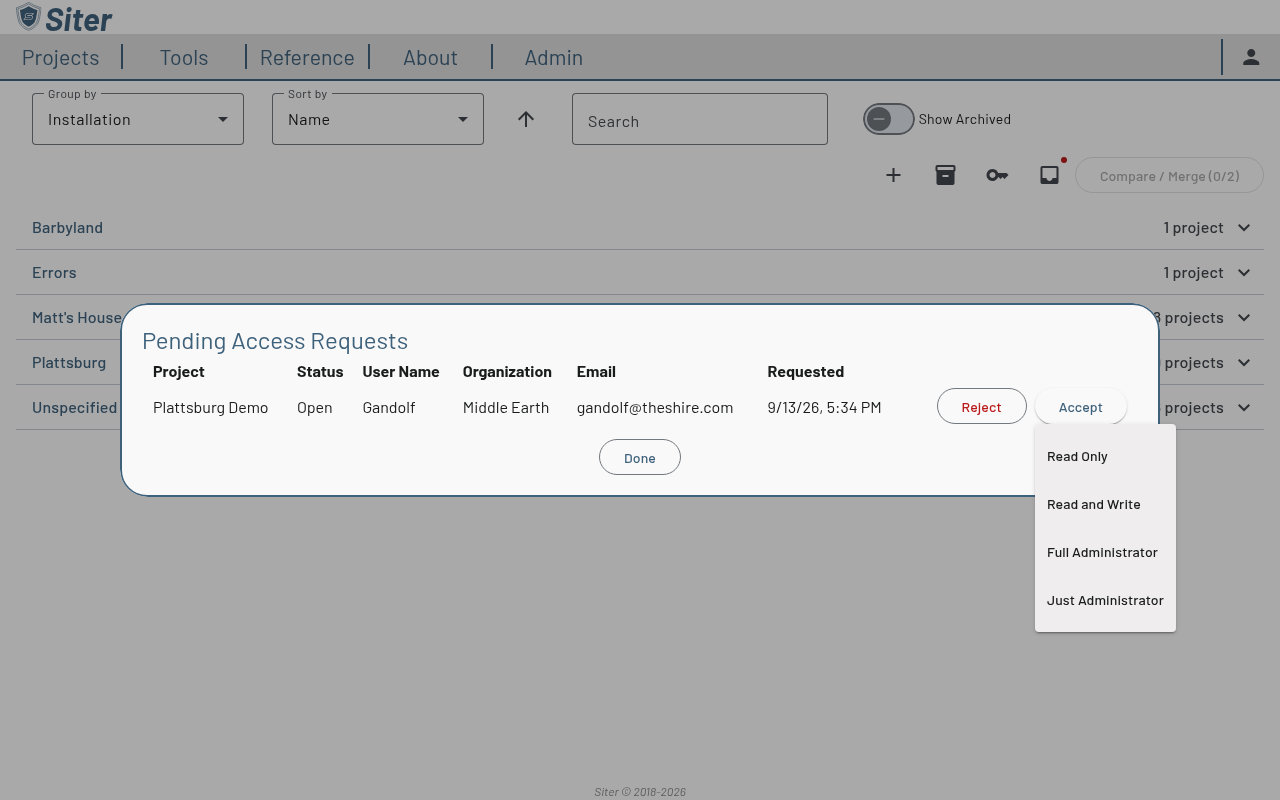Viewport: 1280px width, 800px height.
Task: Open the Sort by Name dropdown
Action: pyautogui.click(x=378, y=119)
